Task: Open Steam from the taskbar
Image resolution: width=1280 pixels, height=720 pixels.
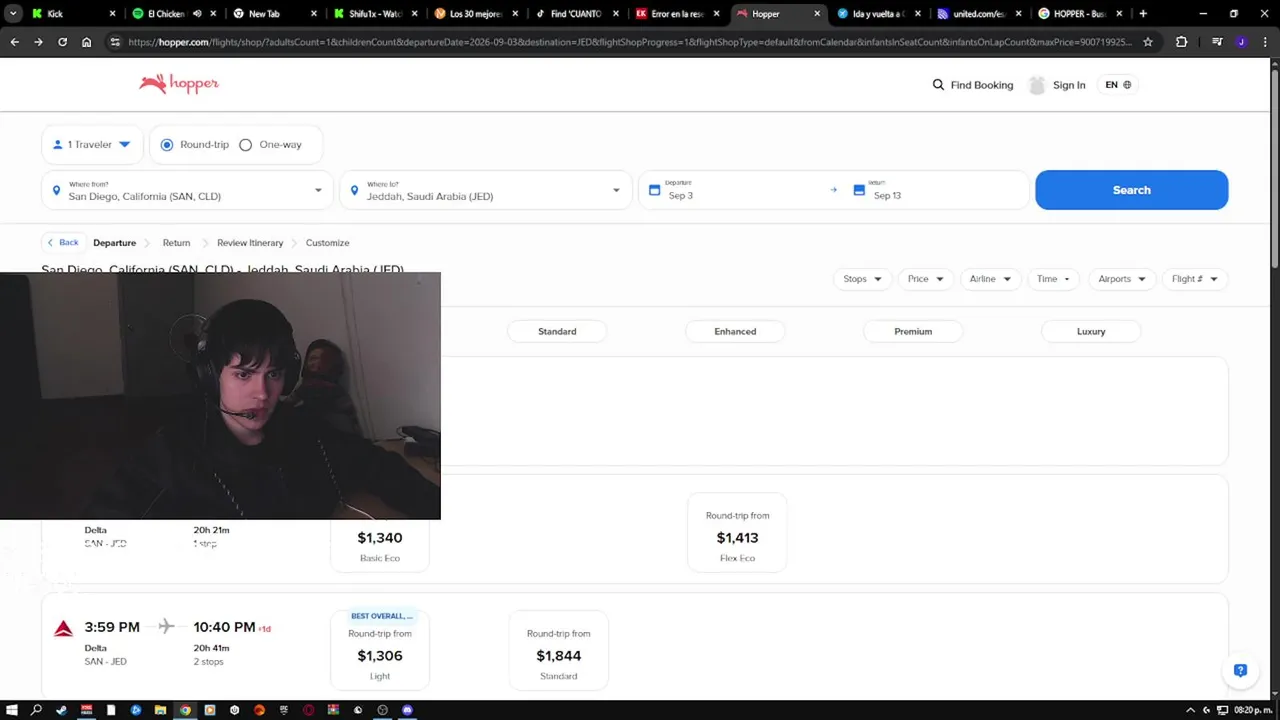Action: (62, 710)
